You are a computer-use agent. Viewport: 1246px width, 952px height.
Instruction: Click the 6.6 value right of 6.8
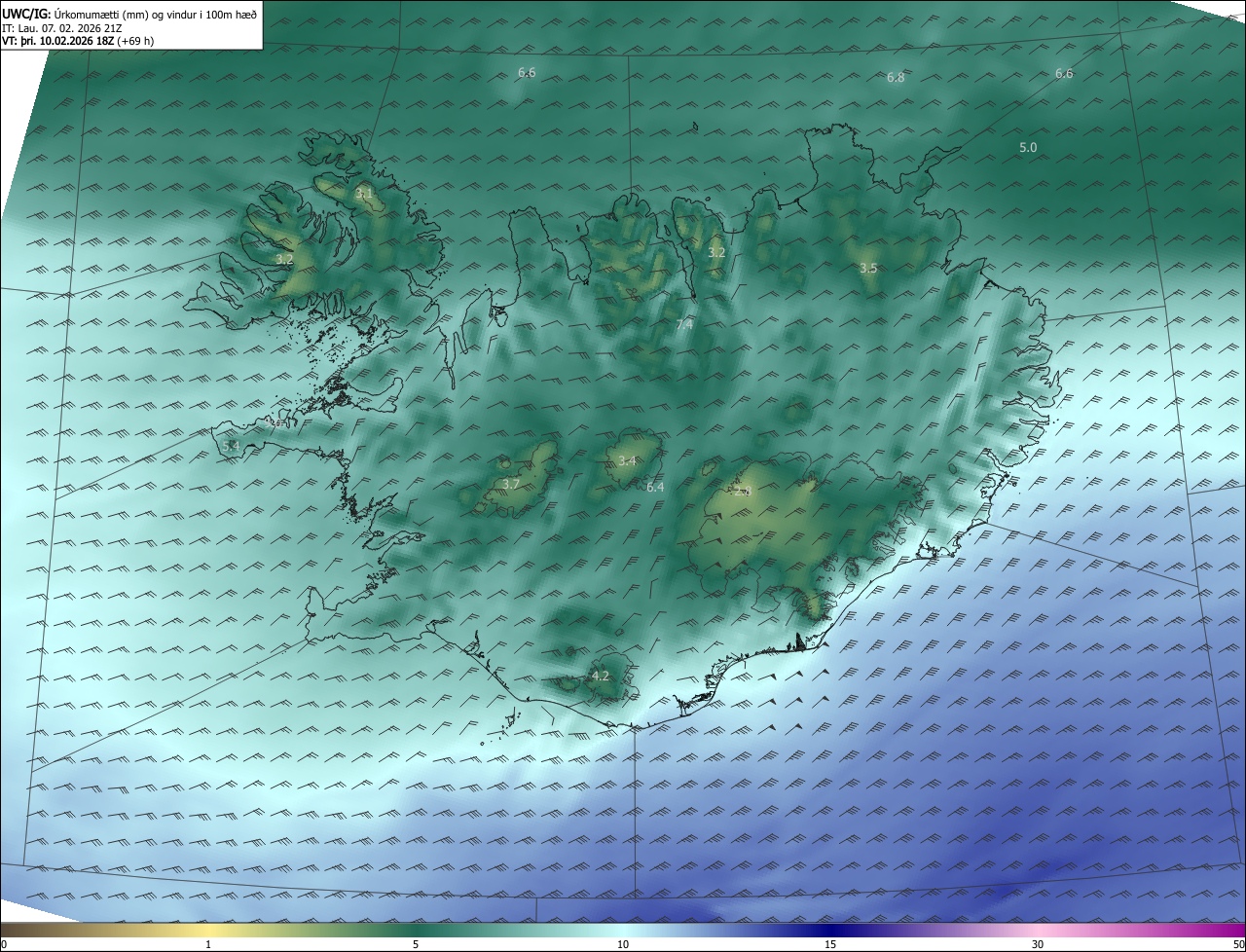1064,74
